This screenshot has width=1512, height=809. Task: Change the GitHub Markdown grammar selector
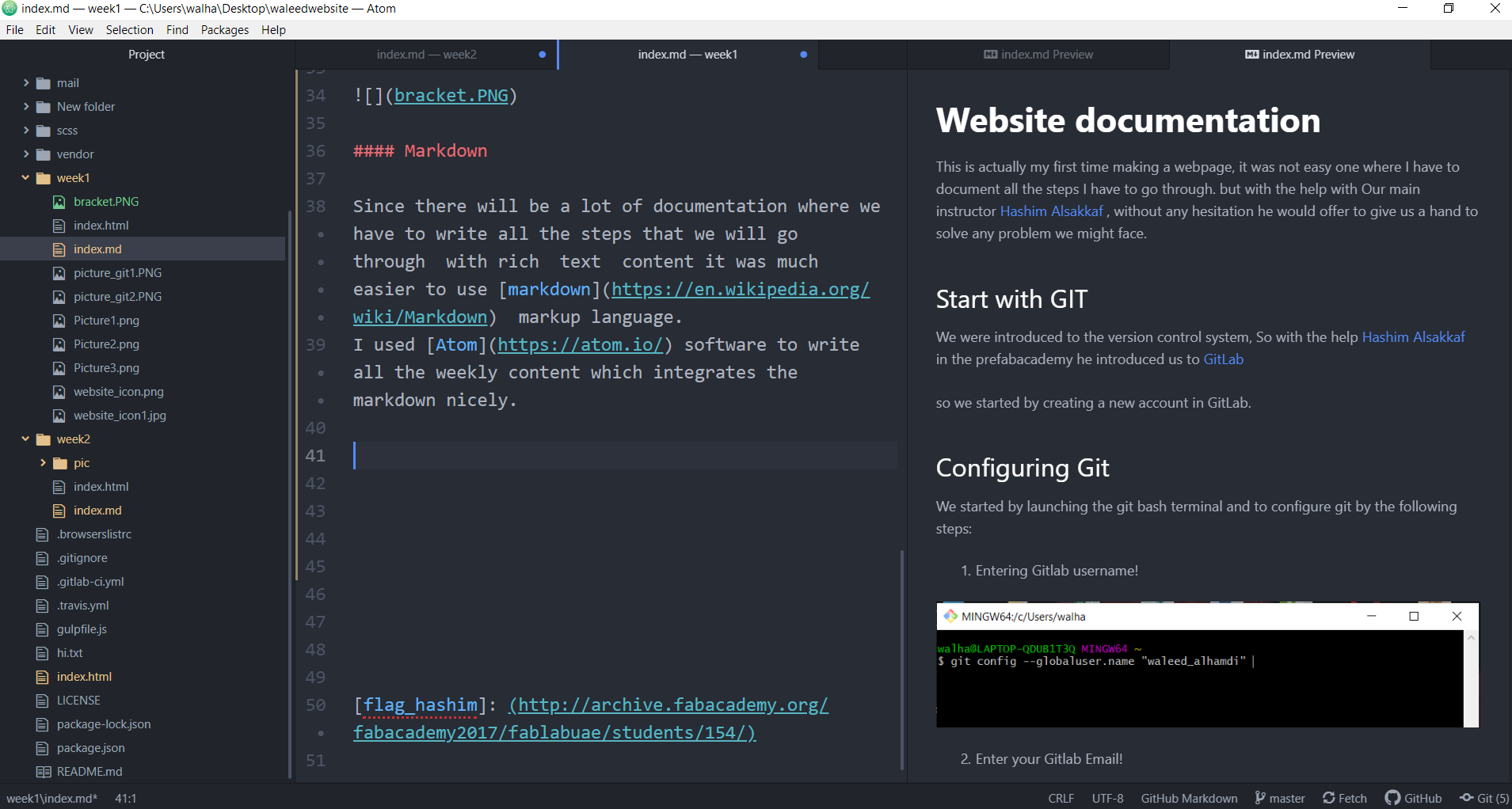pyautogui.click(x=1189, y=798)
